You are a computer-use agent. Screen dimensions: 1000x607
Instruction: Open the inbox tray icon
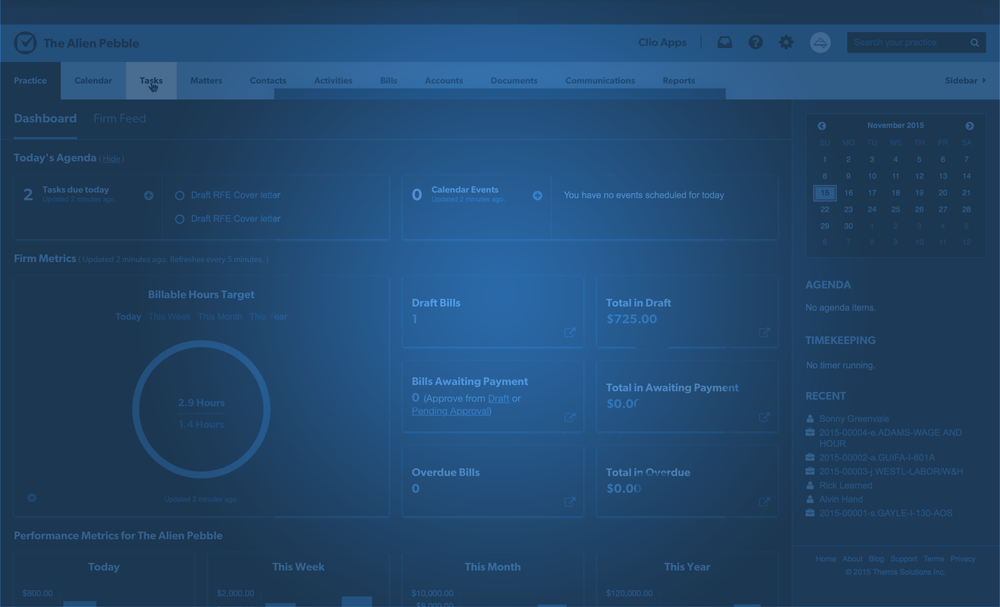point(724,43)
